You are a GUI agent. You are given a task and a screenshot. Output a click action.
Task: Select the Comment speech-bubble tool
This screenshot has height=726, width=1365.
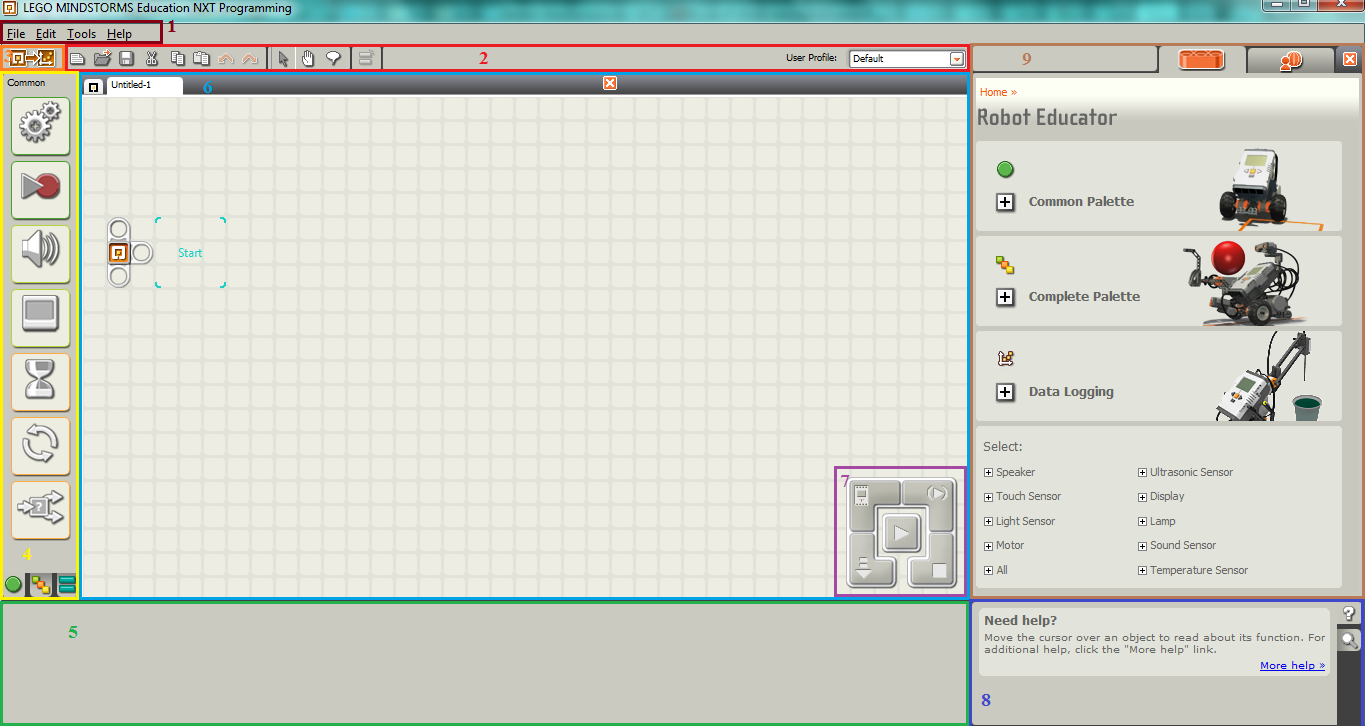coord(333,58)
